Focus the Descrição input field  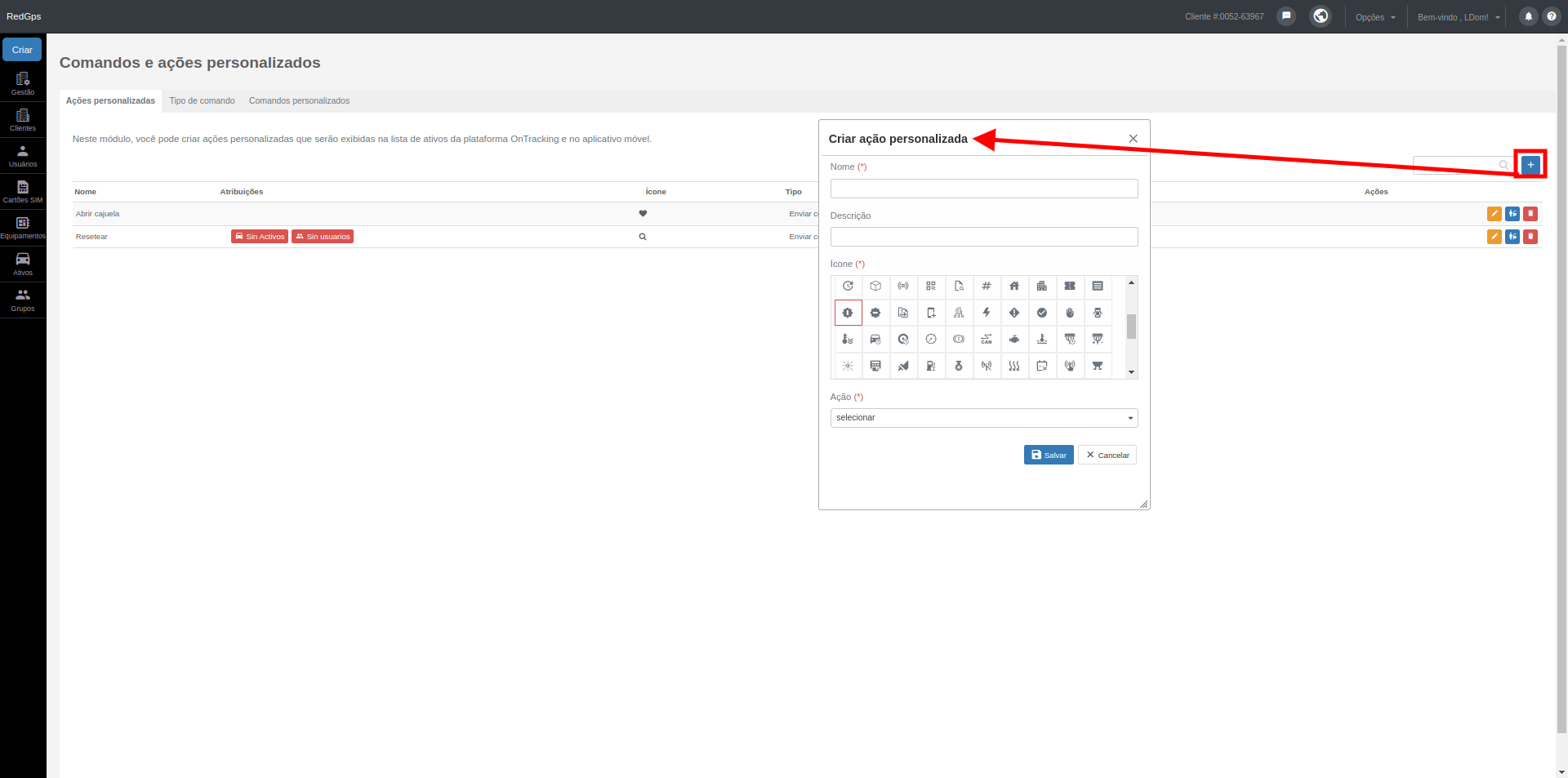click(x=984, y=237)
